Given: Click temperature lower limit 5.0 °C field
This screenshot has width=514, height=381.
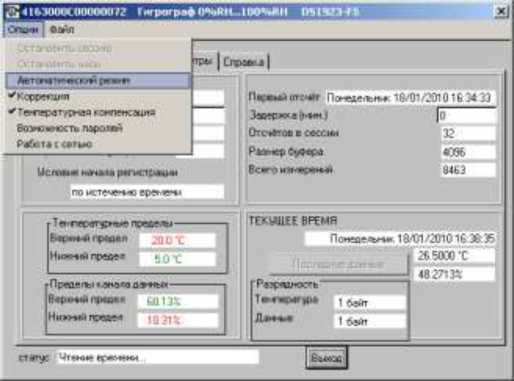Looking at the screenshot, I should pos(177,259).
